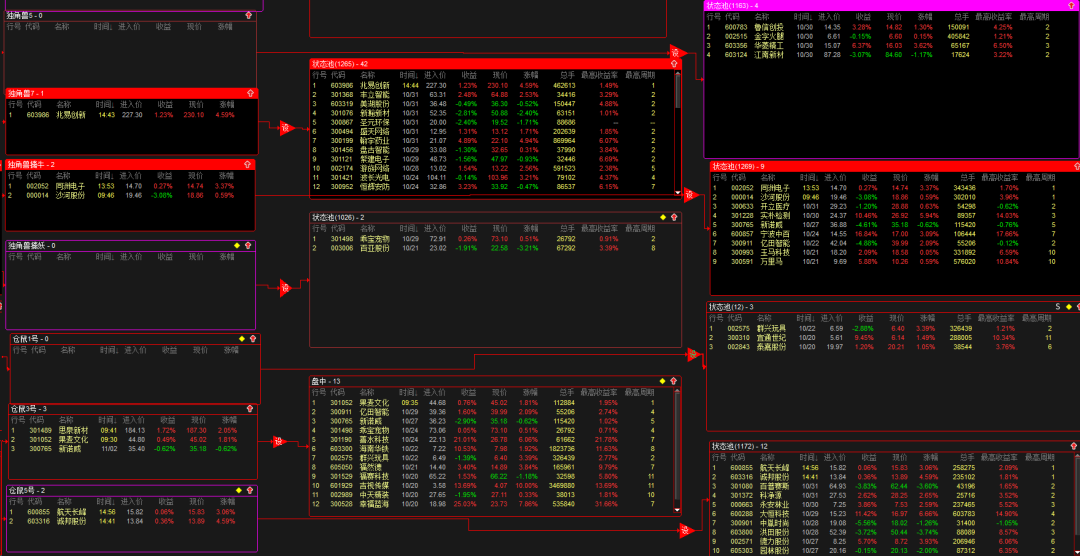Viewport: 1080px width, 556px height.
Task: Select 兆易创新 row in 状态池(1265)
Action: [x=375, y=86]
